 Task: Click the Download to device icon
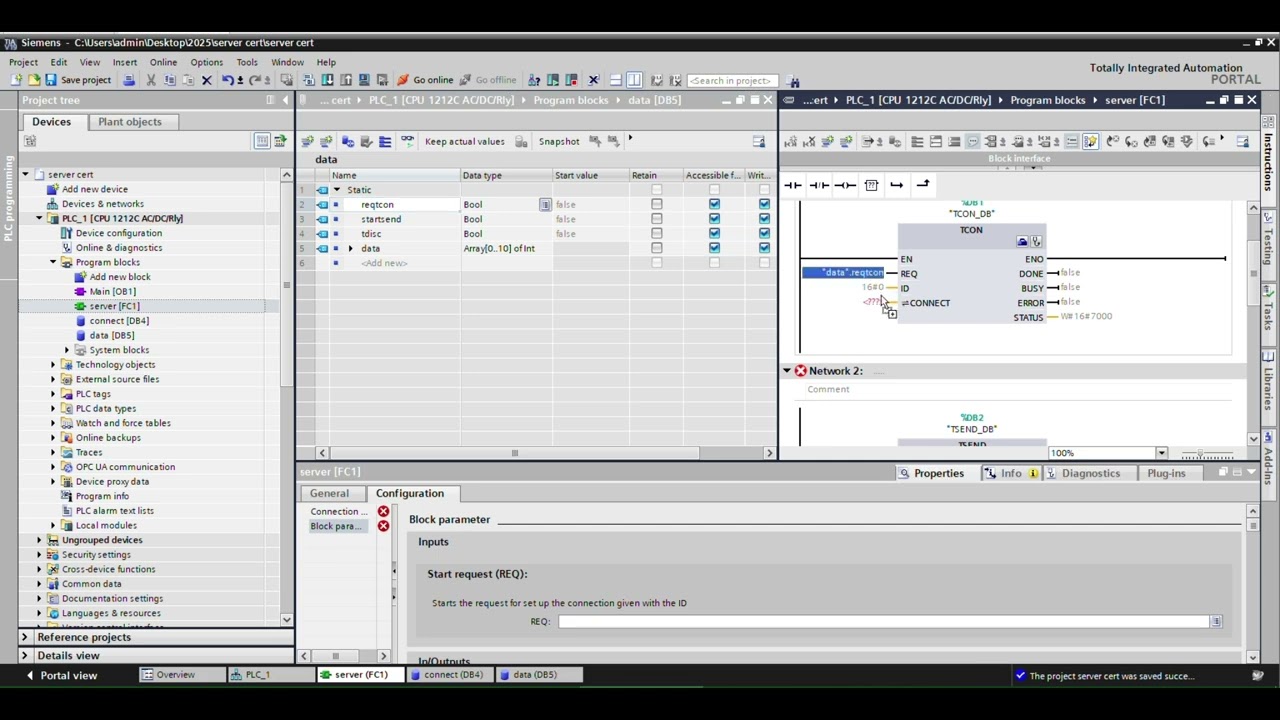327,80
